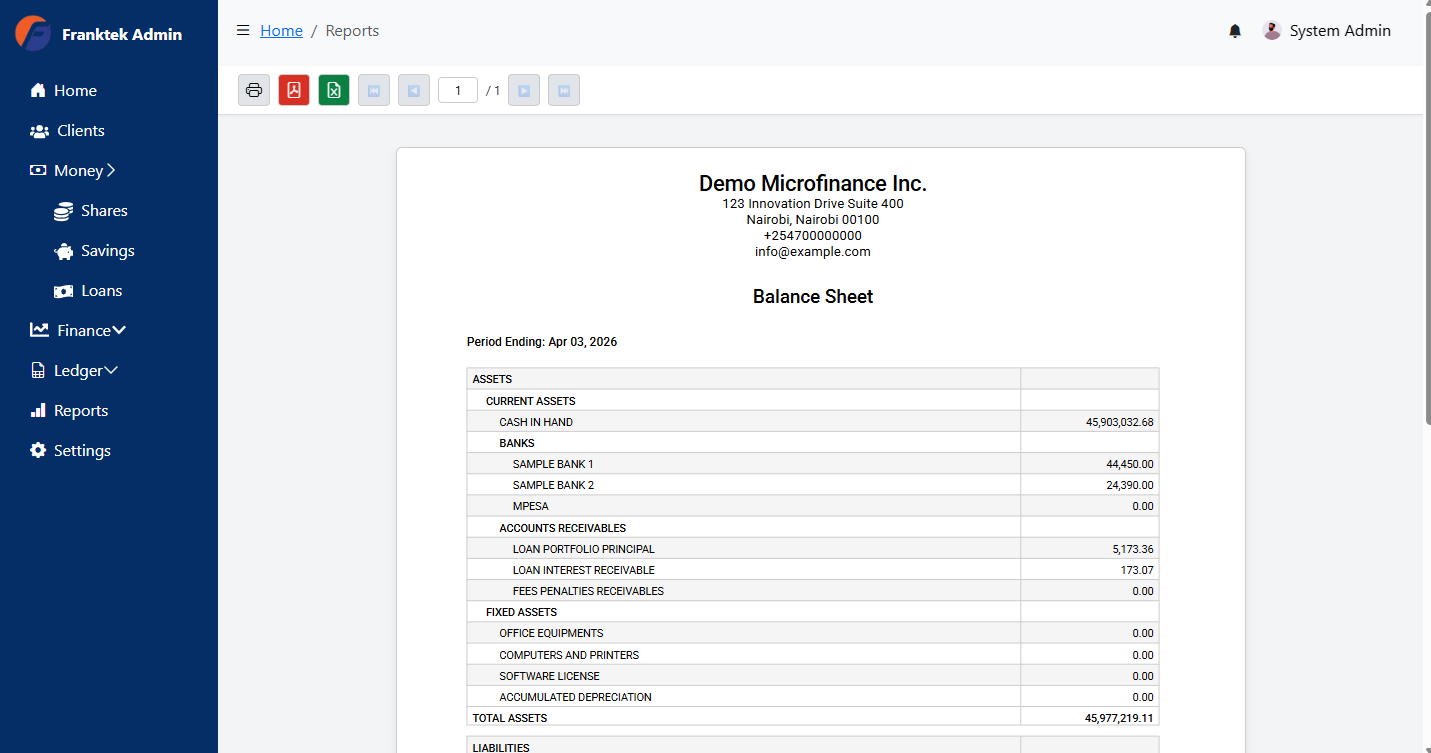
Task: Export the report to Excel
Action: pos(333,89)
